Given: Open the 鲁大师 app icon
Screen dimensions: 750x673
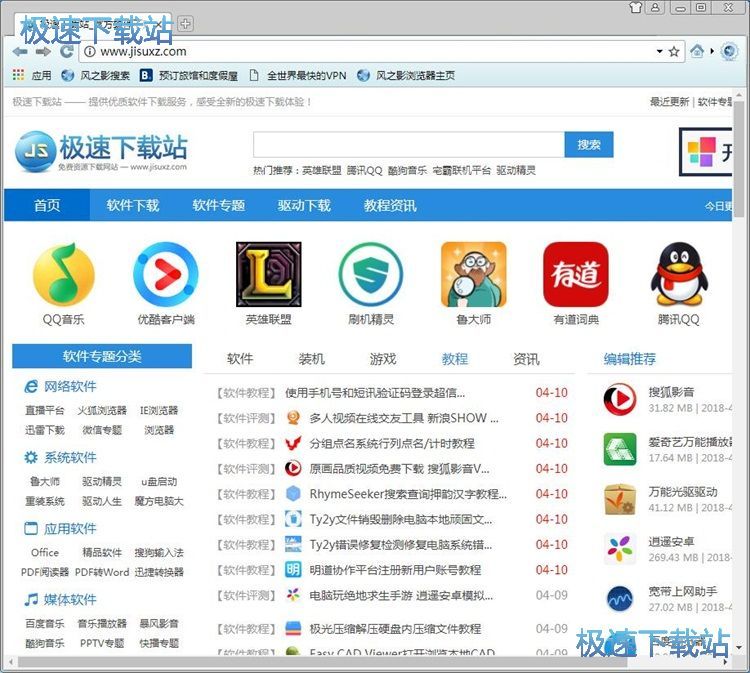Looking at the screenshot, I should 474,275.
